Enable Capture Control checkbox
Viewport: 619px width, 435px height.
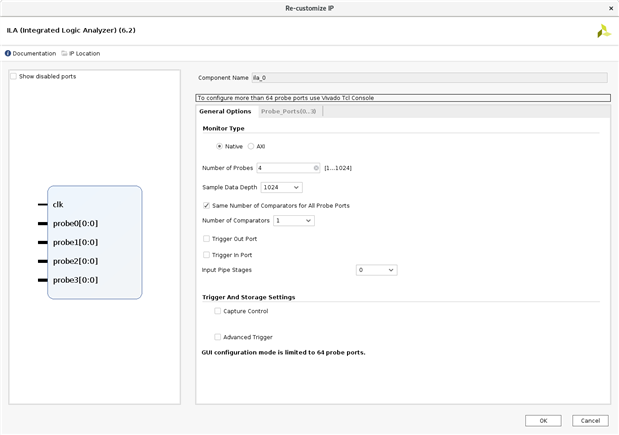[218, 311]
